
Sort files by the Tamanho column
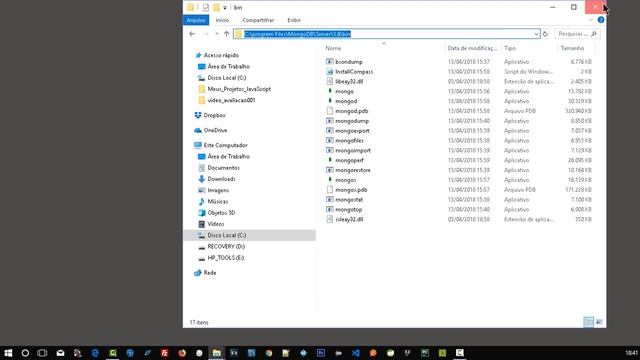(572, 48)
